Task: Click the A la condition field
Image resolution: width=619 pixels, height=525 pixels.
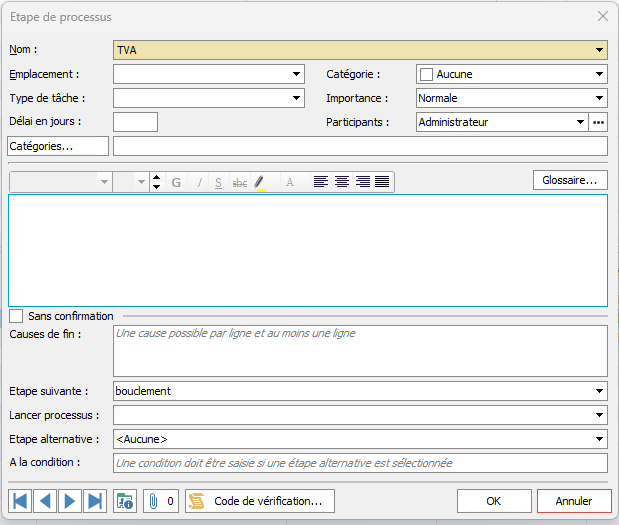Action: click(360, 463)
